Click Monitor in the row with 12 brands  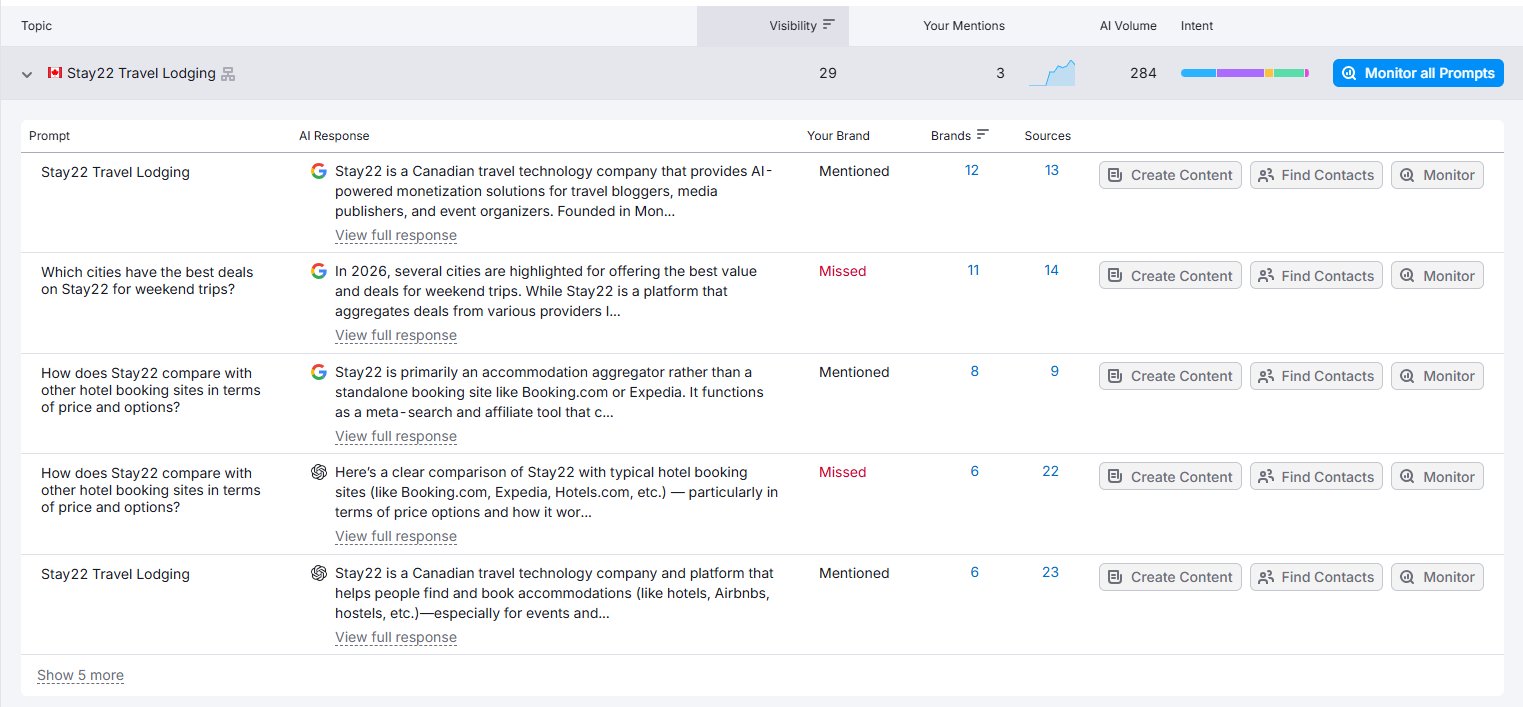(1437, 175)
